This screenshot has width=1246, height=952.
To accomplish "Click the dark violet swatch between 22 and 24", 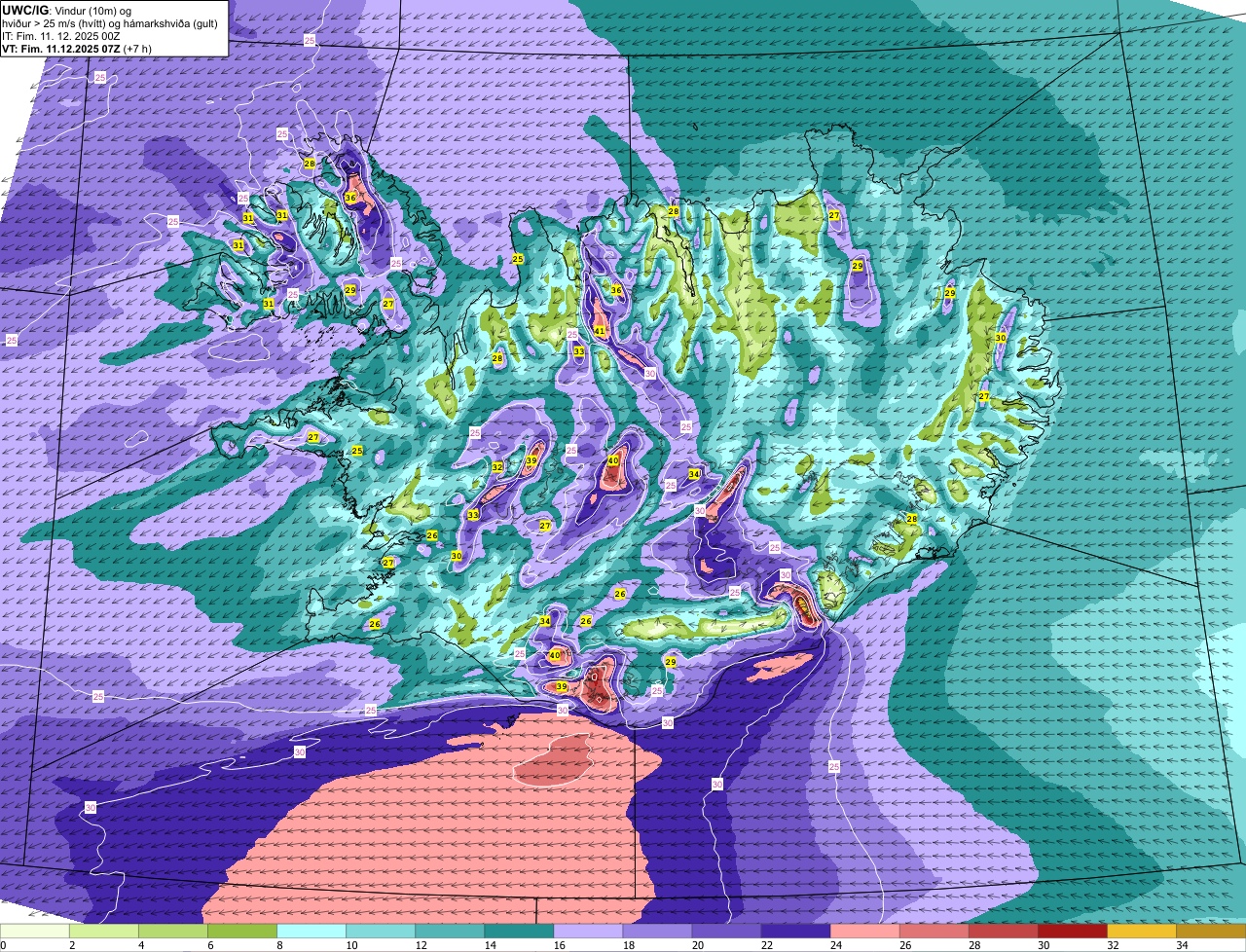I will (x=795, y=932).
